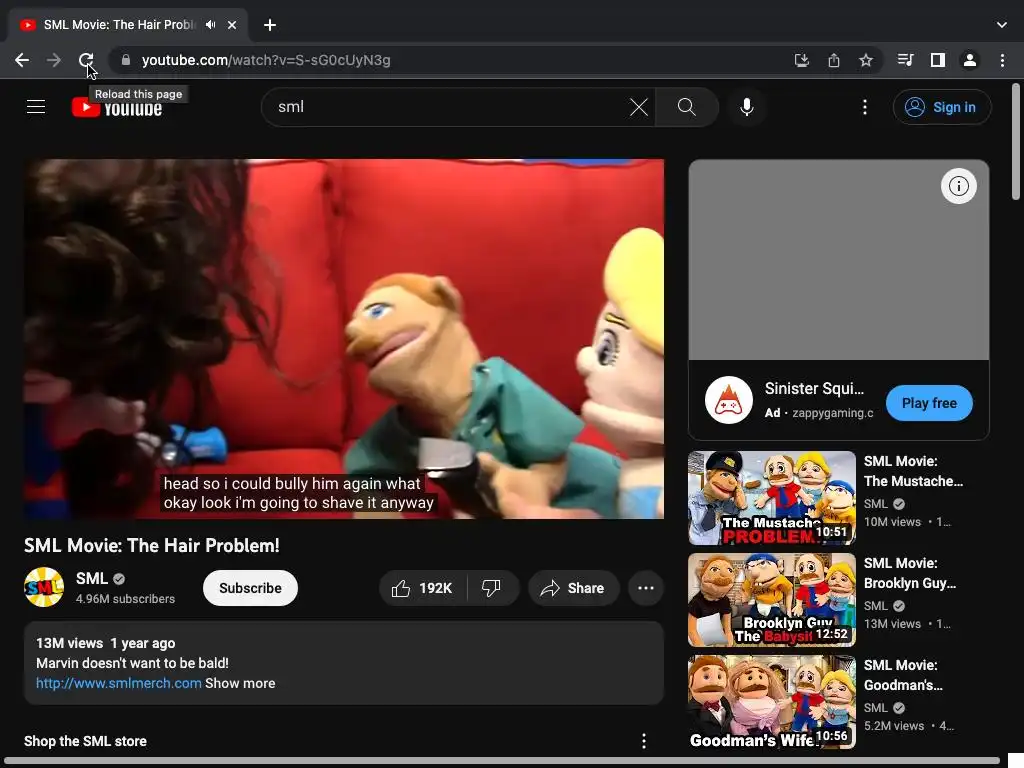The width and height of the screenshot is (1024, 768).
Task: Reload this page
Action: click(x=86, y=60)
